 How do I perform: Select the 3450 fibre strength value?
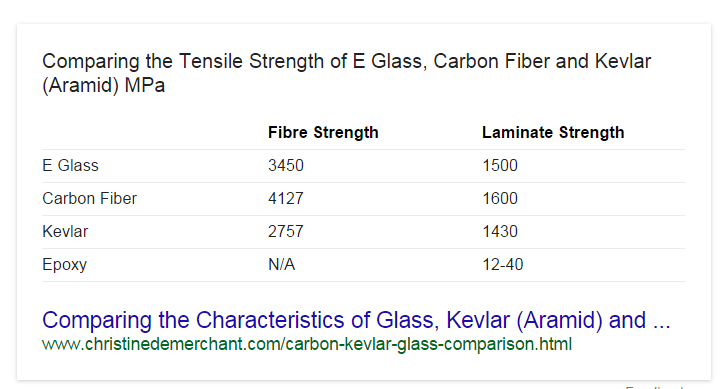pos(286,165)
